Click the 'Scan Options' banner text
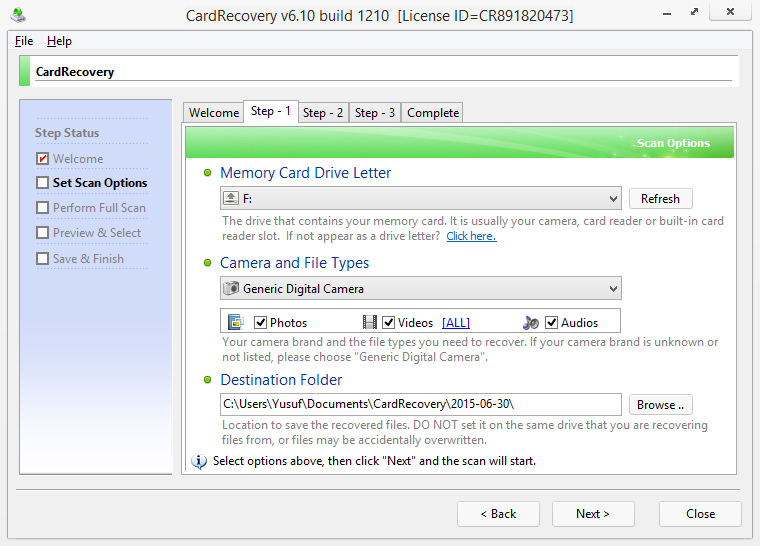The image size is (760, 546). click(x=673, y=143)
